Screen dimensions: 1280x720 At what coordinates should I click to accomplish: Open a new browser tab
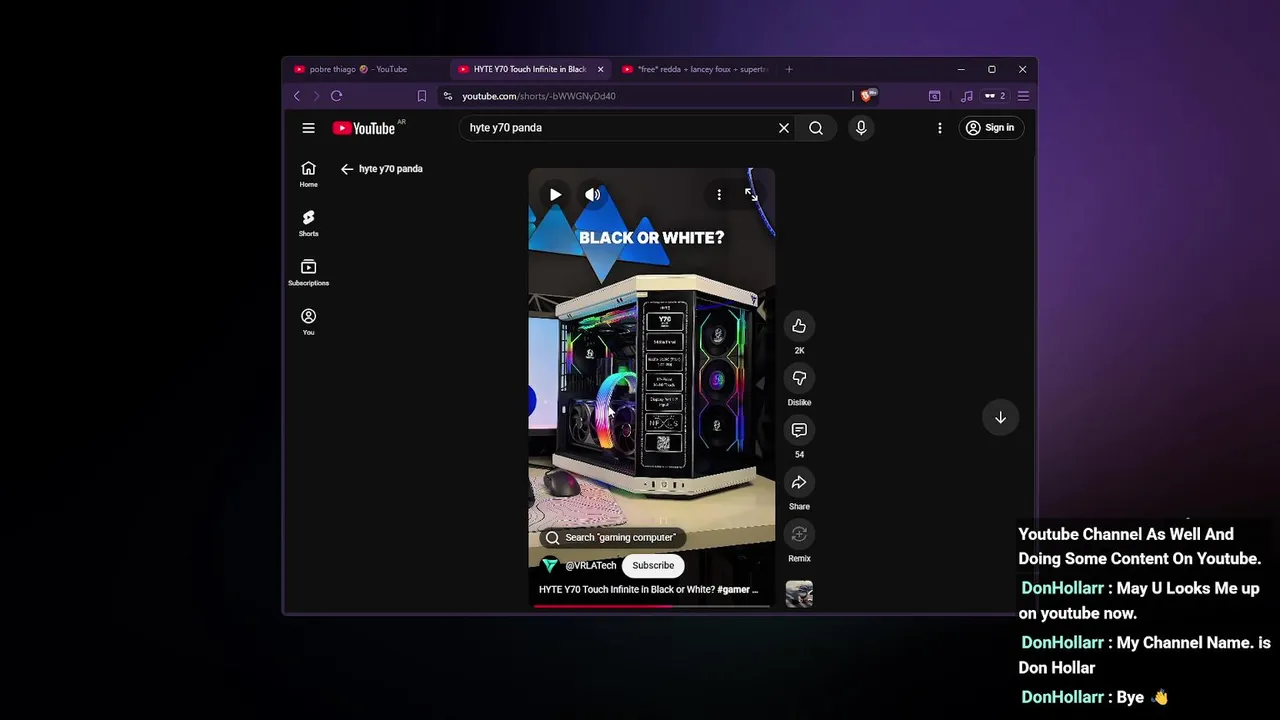[789, 69]
